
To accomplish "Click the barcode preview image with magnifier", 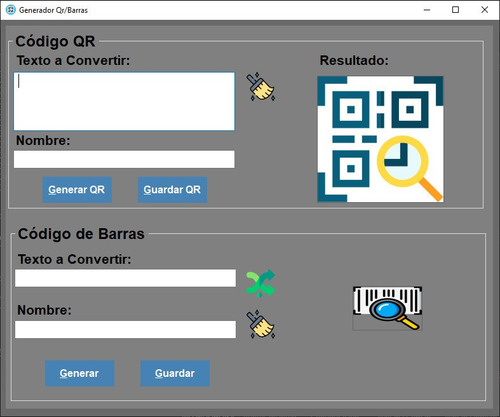I will click(x=387, y=308).
